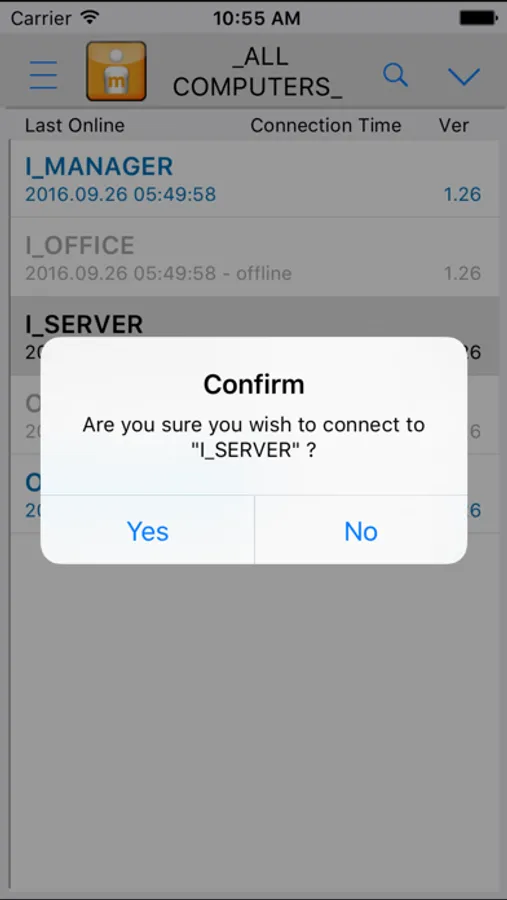Tap the _ALL COMPUTERS_ group title
The image size is (507, 900).
[x=258, y=72]
